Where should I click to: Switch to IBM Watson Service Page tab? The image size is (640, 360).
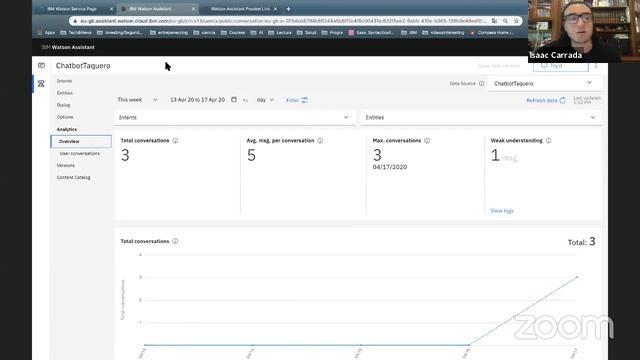pos(72,9)
